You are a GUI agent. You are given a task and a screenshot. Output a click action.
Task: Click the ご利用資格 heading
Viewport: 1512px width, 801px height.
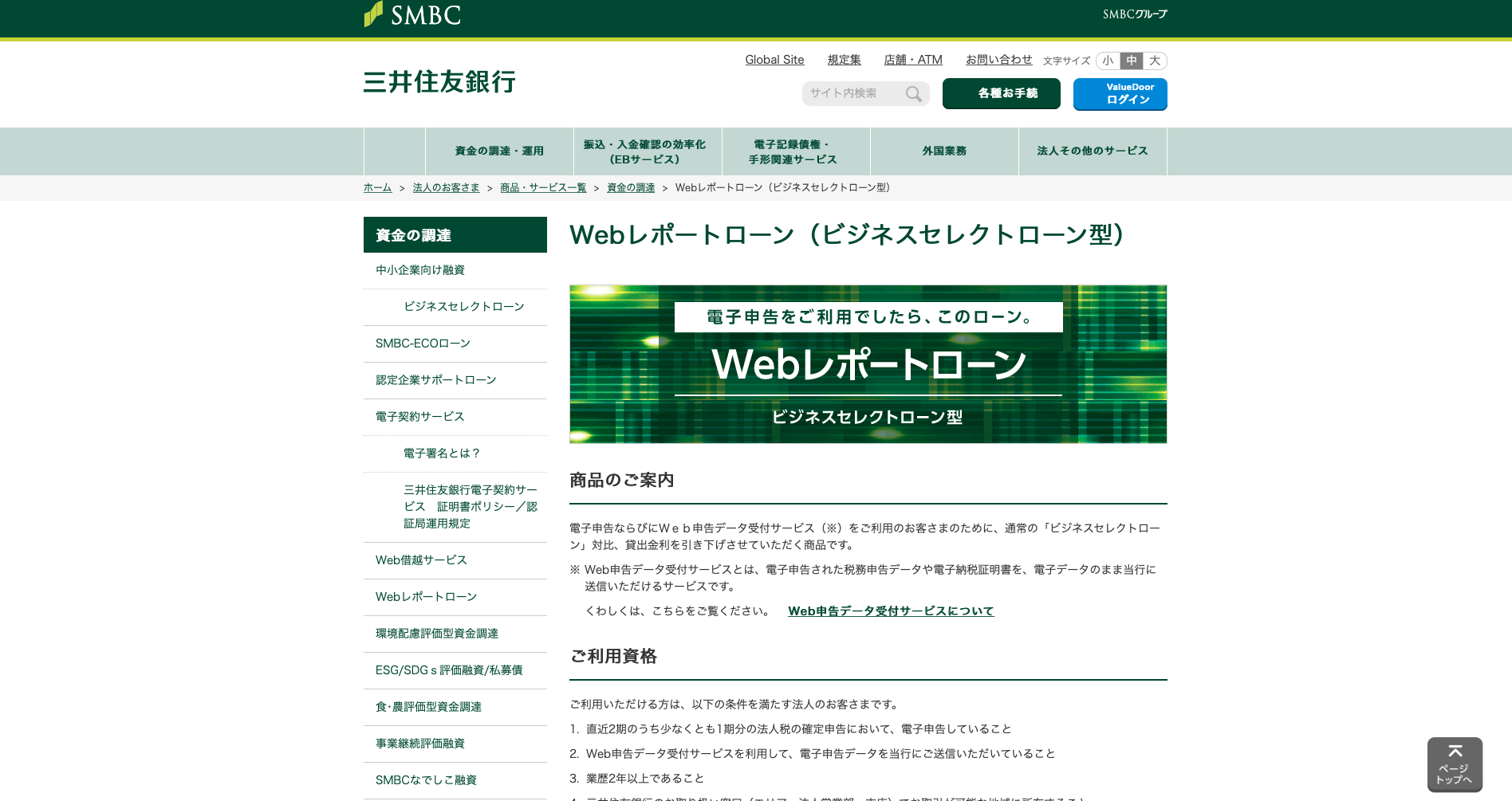[613, 657]
